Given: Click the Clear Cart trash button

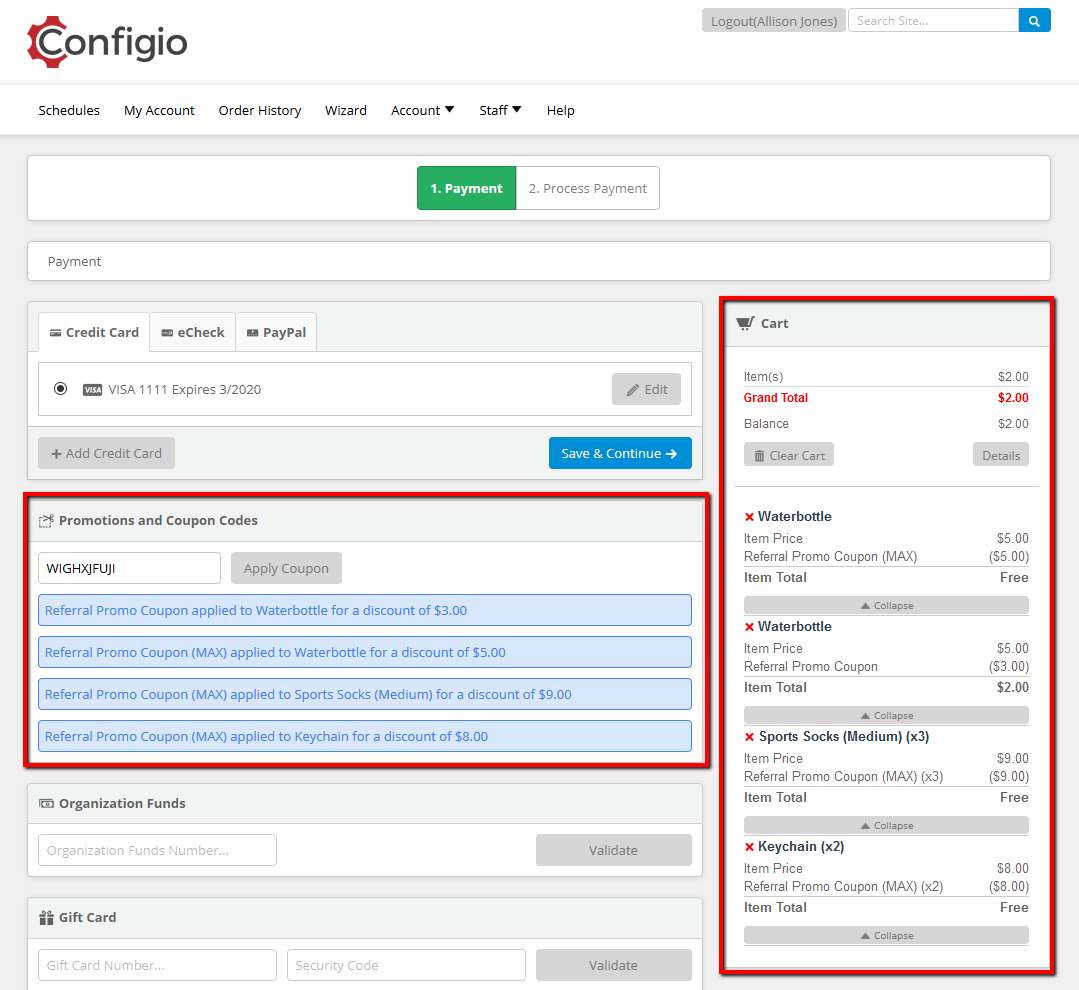Looking at the screenshot, I should [789, 455].
